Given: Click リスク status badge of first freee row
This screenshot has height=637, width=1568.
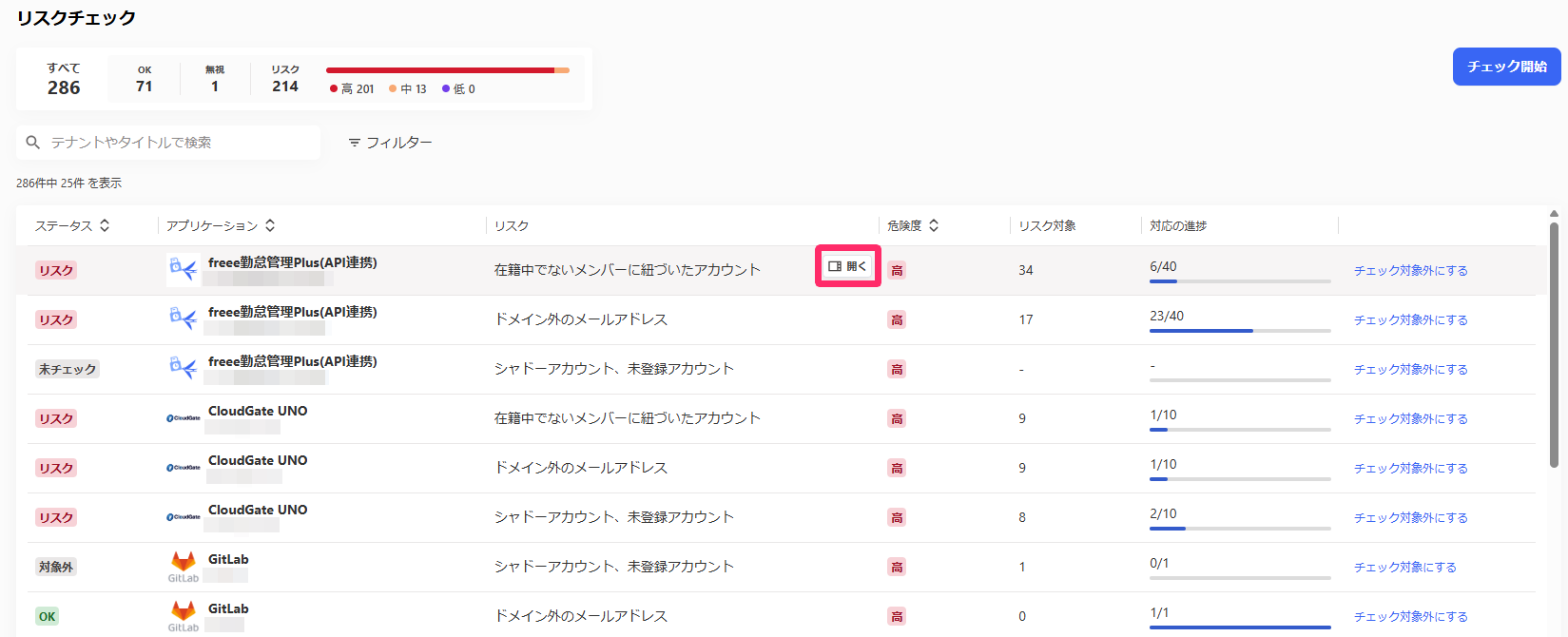Looking at the screenshot, I should tap(56, 270).
